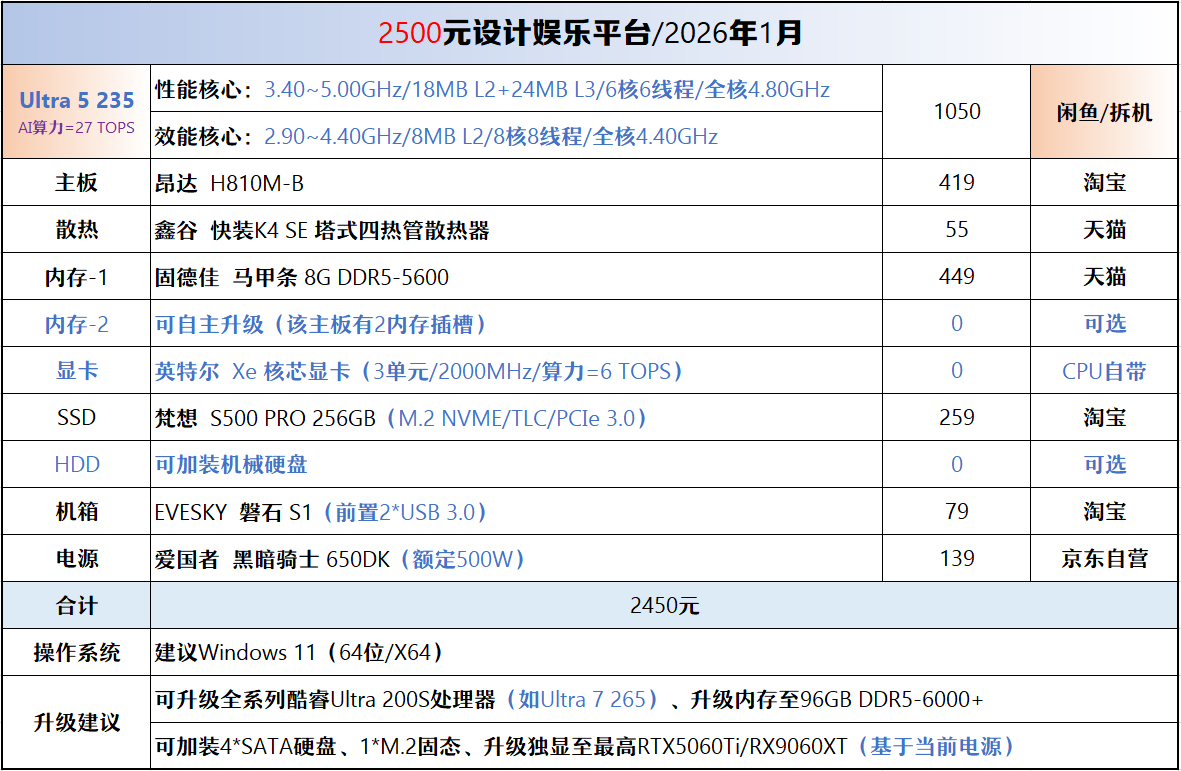Select the 效能核心 specification line
This screenshot has width=1181, height=771.
coord(516,136)
